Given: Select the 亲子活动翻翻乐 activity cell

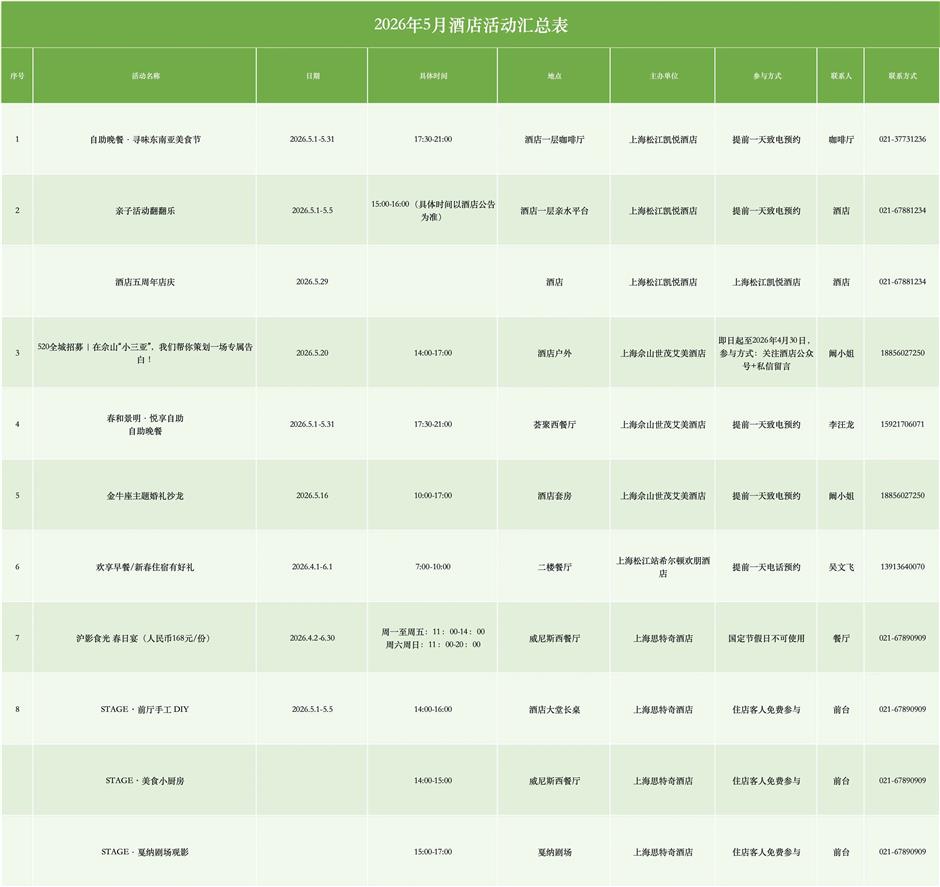Looking at the screenshot, I should point(145,211).
